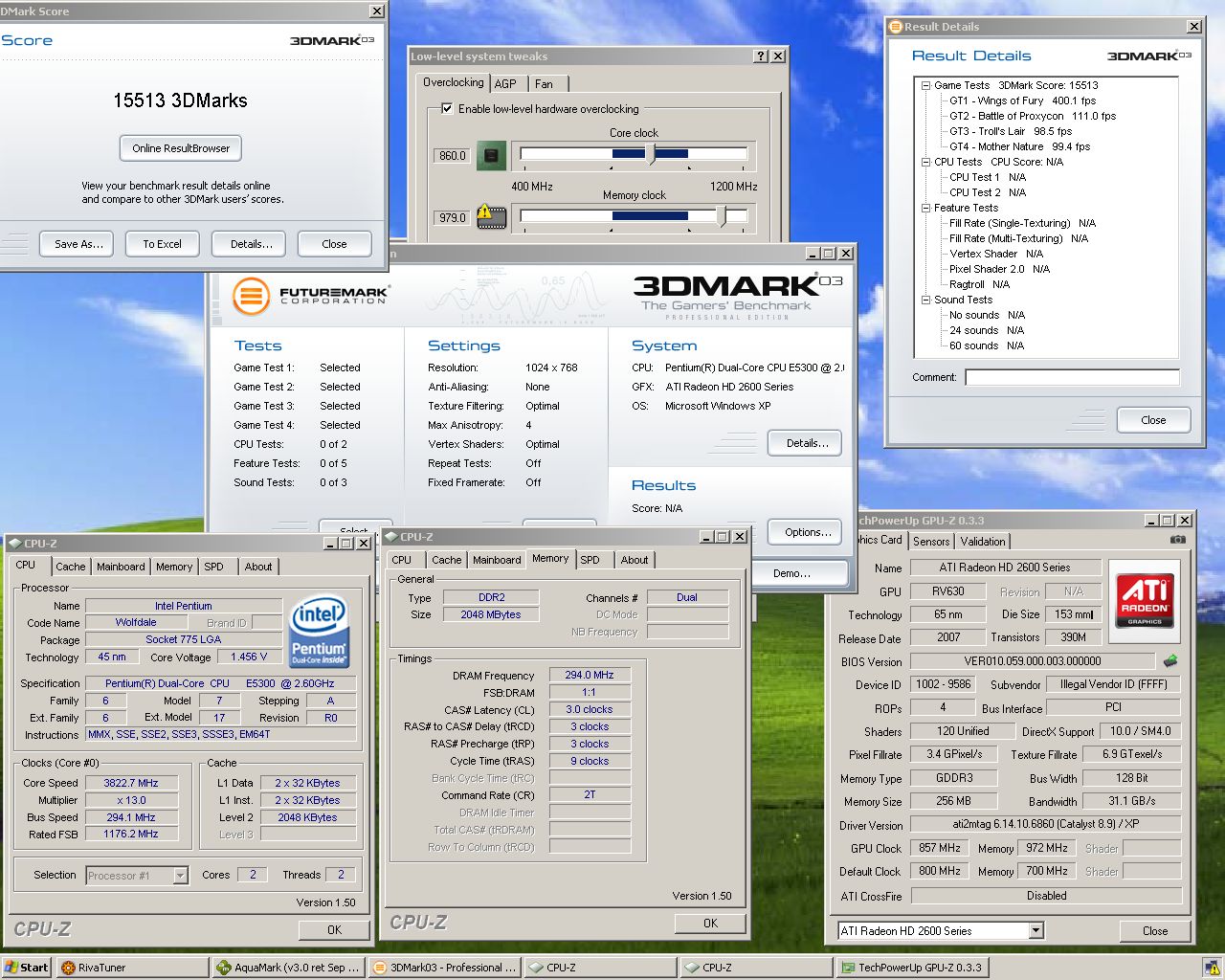Screen dimensions: 1225x980
Task: Switch to the AGP tab
Action: click(505, 84)
